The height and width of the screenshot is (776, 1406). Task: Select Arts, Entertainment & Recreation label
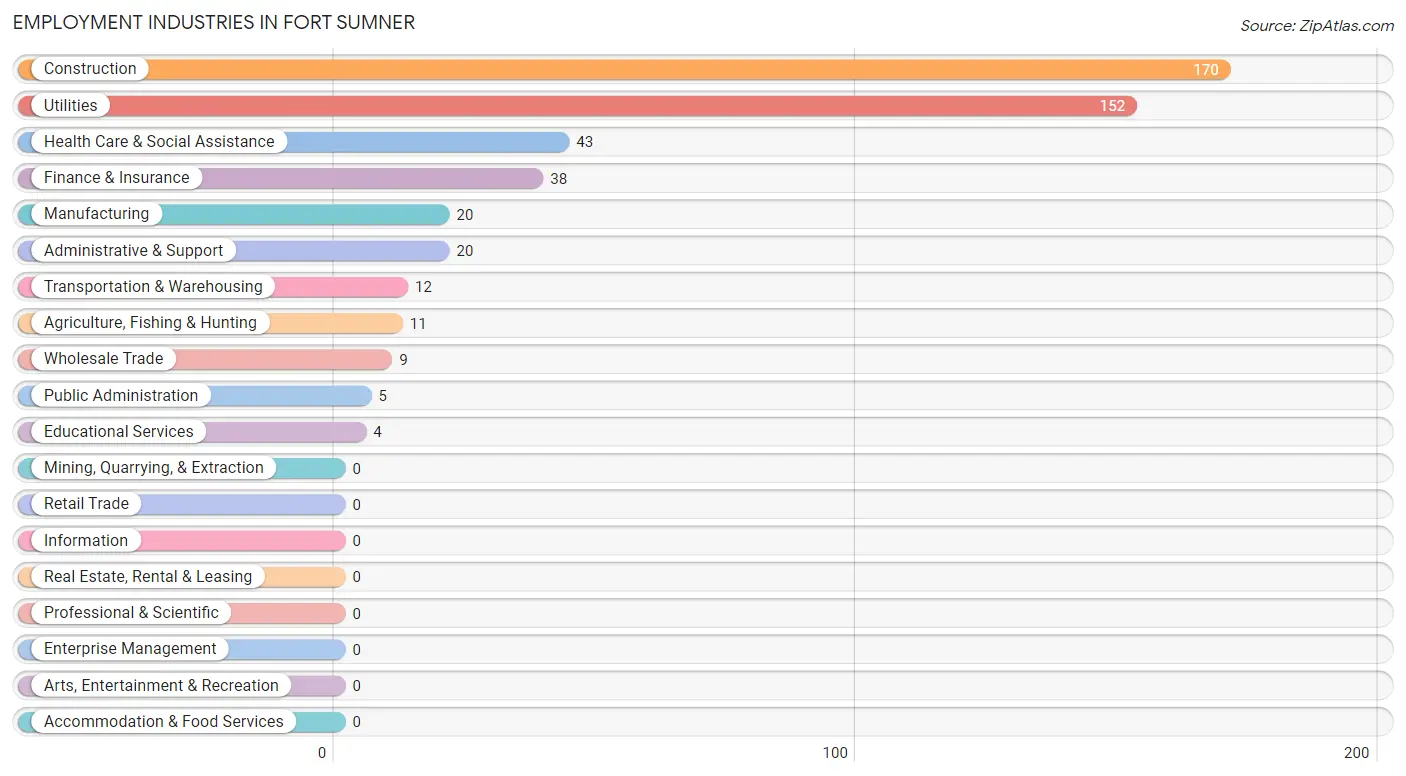pyautogui.click(x=161, y=685)
